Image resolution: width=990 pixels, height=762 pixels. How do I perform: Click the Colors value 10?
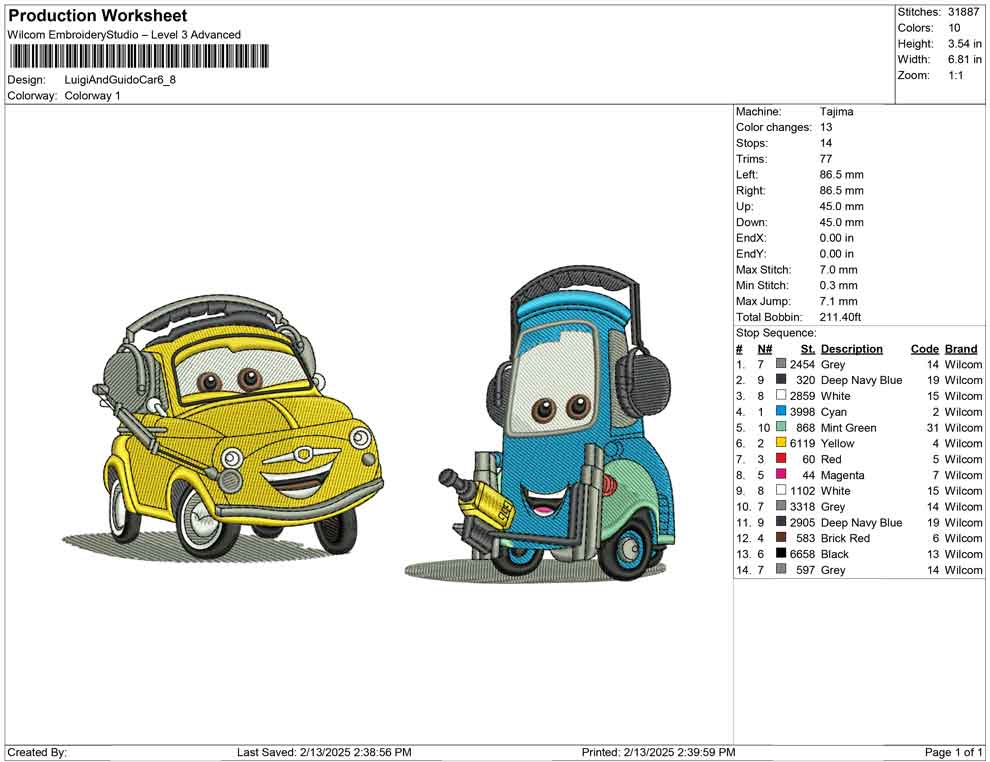(x=954, y=28)
